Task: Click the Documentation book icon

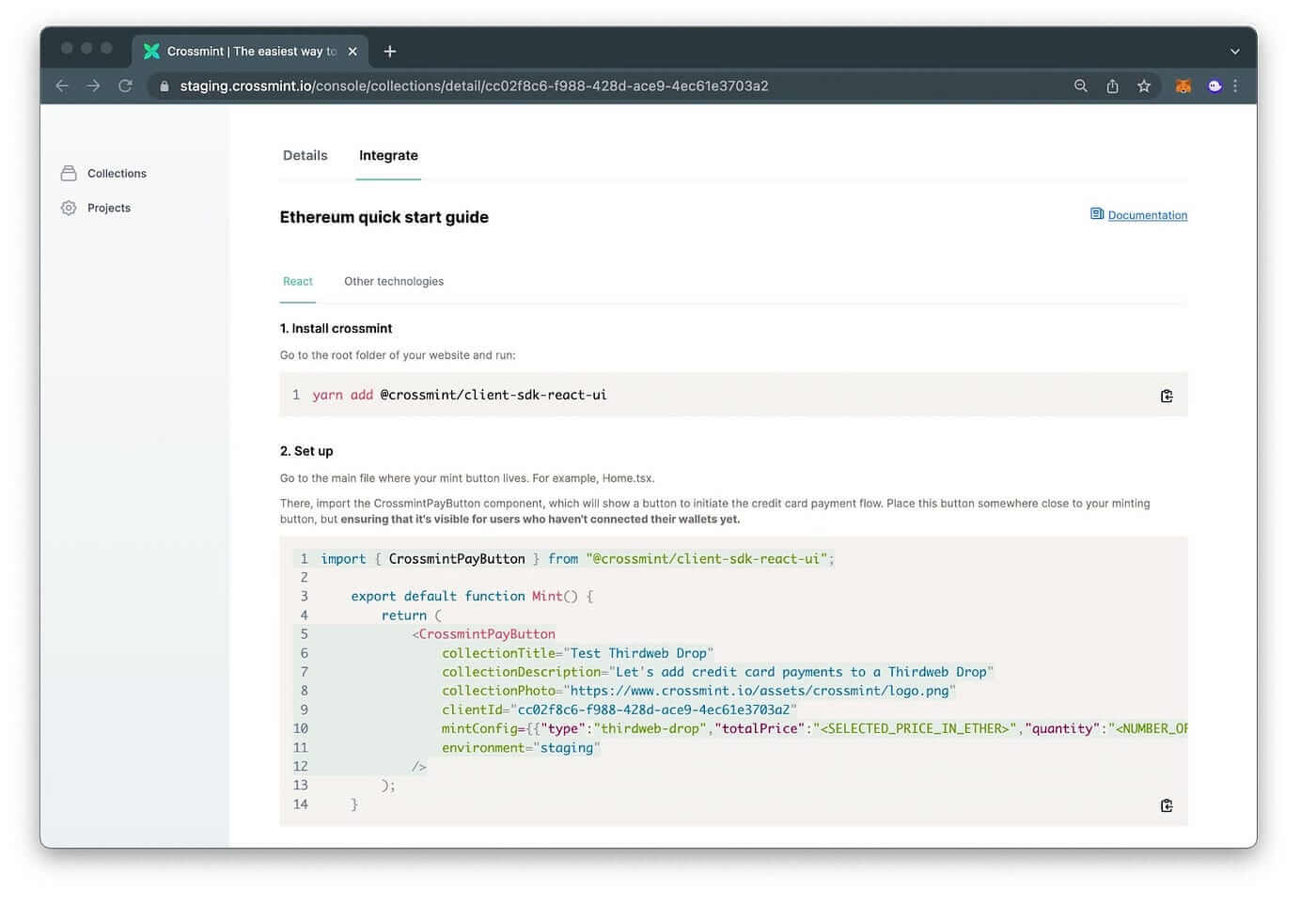Action: pos(1097,214)
